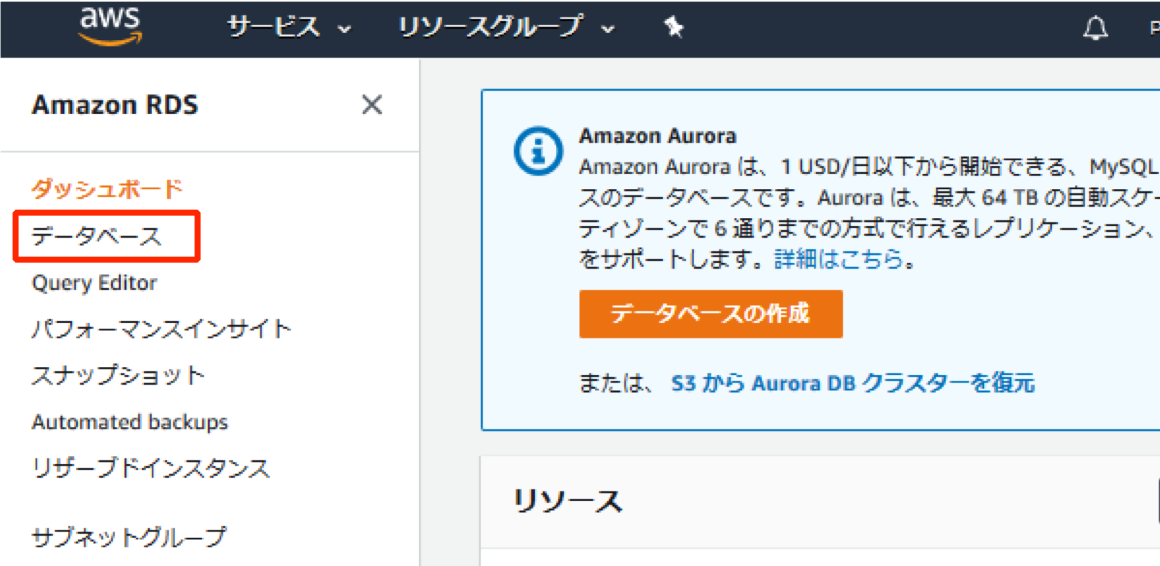Go to パフォーマンスインサイト page
Viewport: 1160px width, 566px height.
[x=162, y=329]
